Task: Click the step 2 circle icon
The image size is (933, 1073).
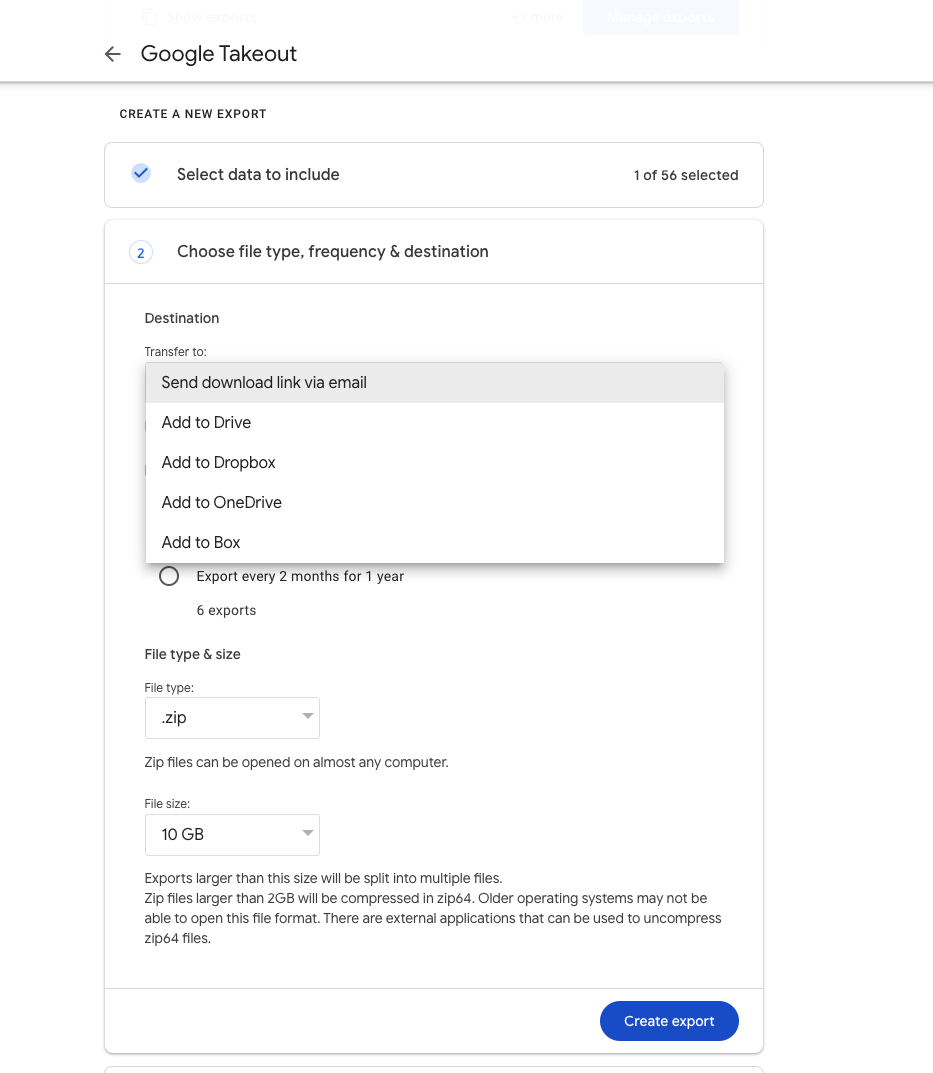Action: (x=141, y=253)
